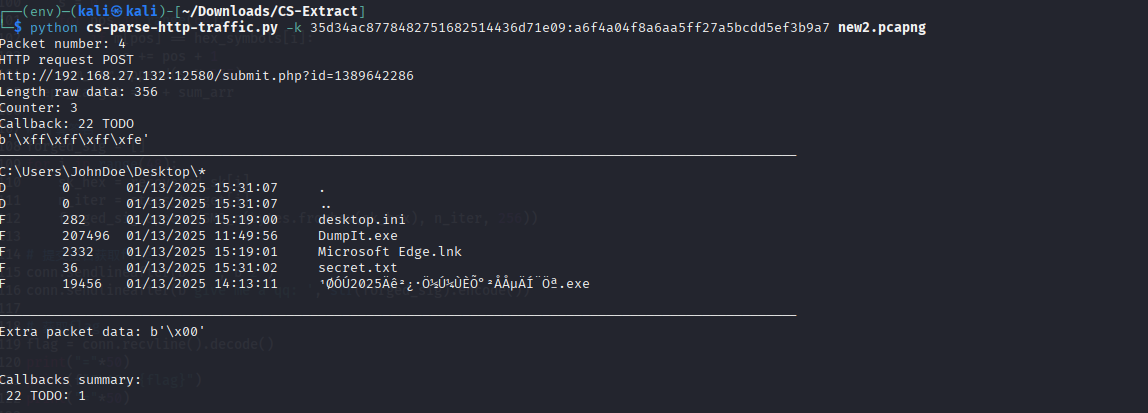1148x413 pixels.
Task: Click the garbled-name .exe file entry
Action: (453, 284)
